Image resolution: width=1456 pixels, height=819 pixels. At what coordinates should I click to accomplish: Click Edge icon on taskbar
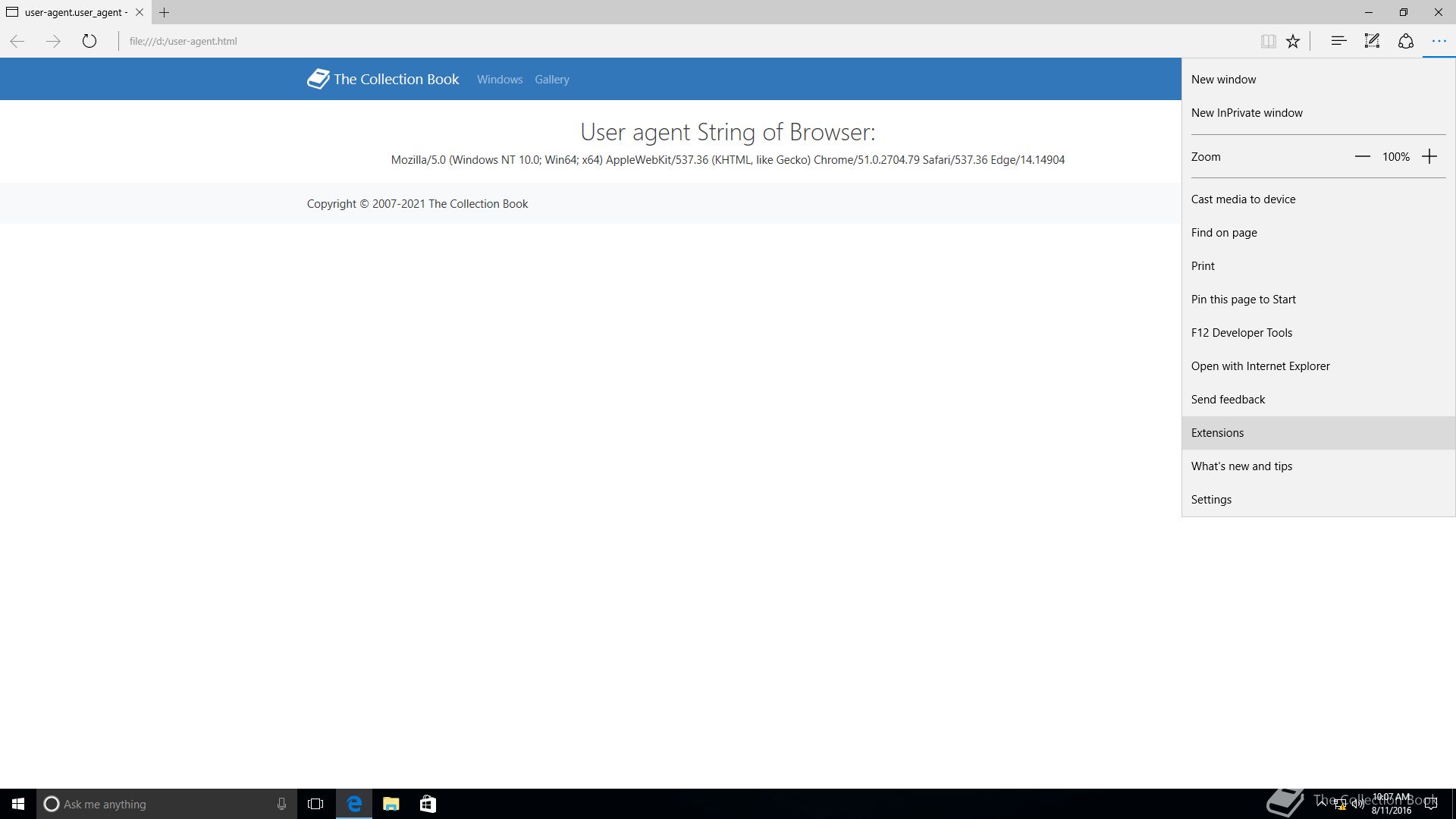354,804
